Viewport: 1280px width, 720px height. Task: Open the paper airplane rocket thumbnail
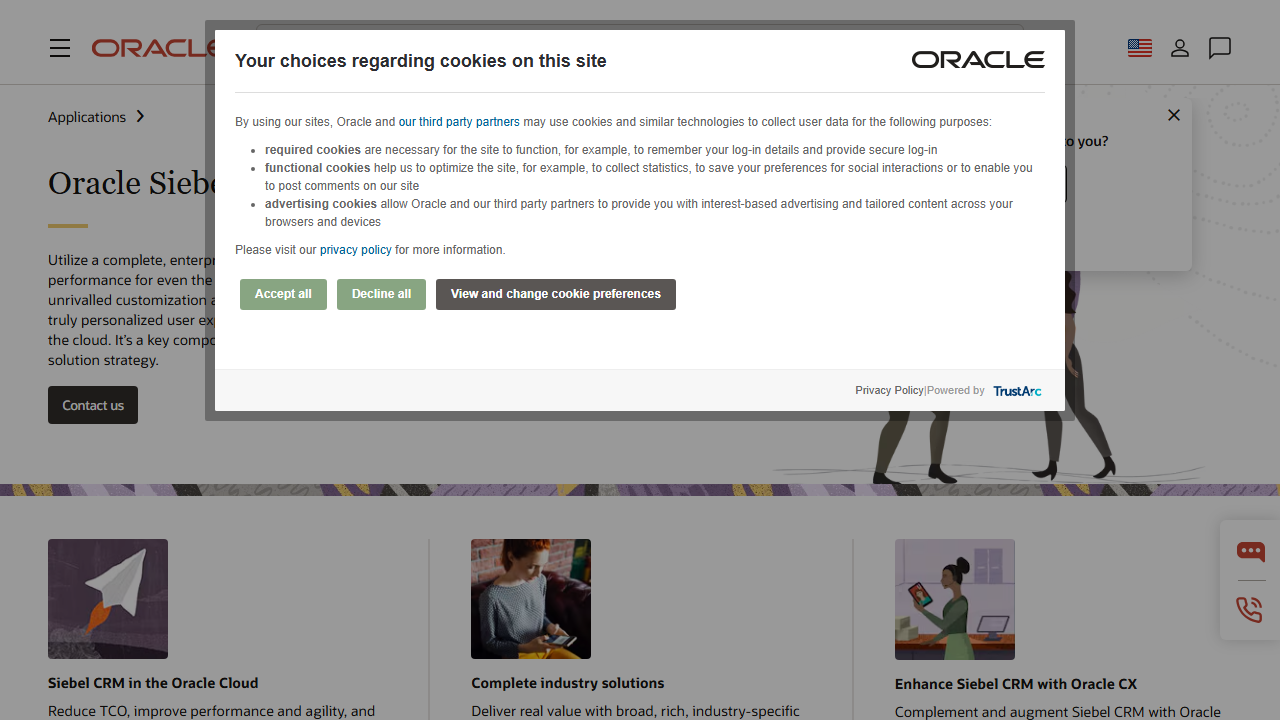point(108,599)
